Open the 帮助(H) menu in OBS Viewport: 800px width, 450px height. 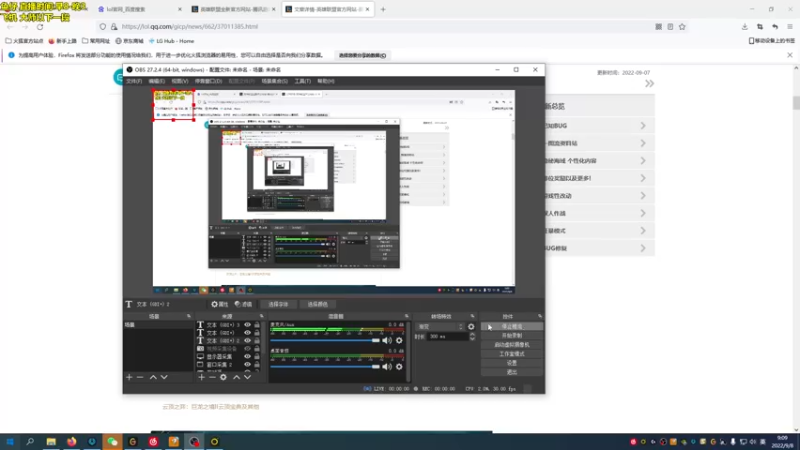click(x=326, y=81)
